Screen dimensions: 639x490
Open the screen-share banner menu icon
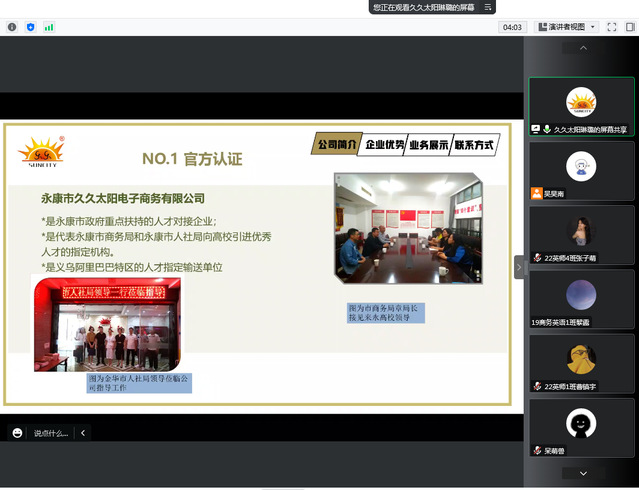click(x=488, y=7)
